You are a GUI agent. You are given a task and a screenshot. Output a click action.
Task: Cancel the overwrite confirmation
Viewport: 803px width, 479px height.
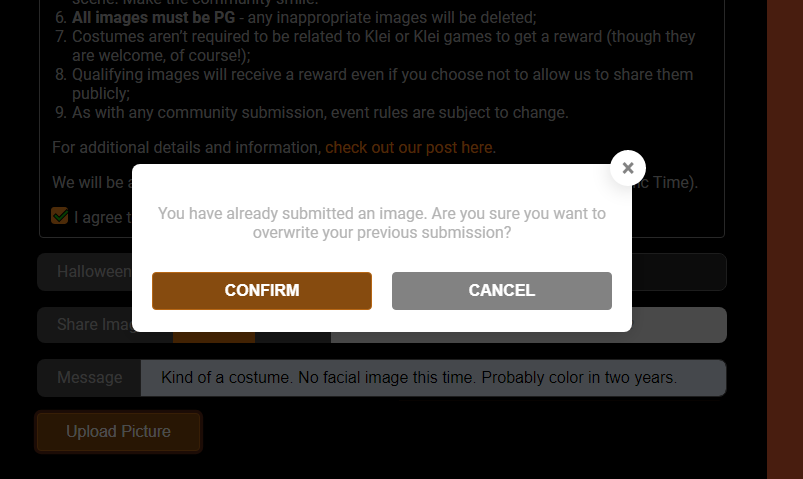coord(502,291)
